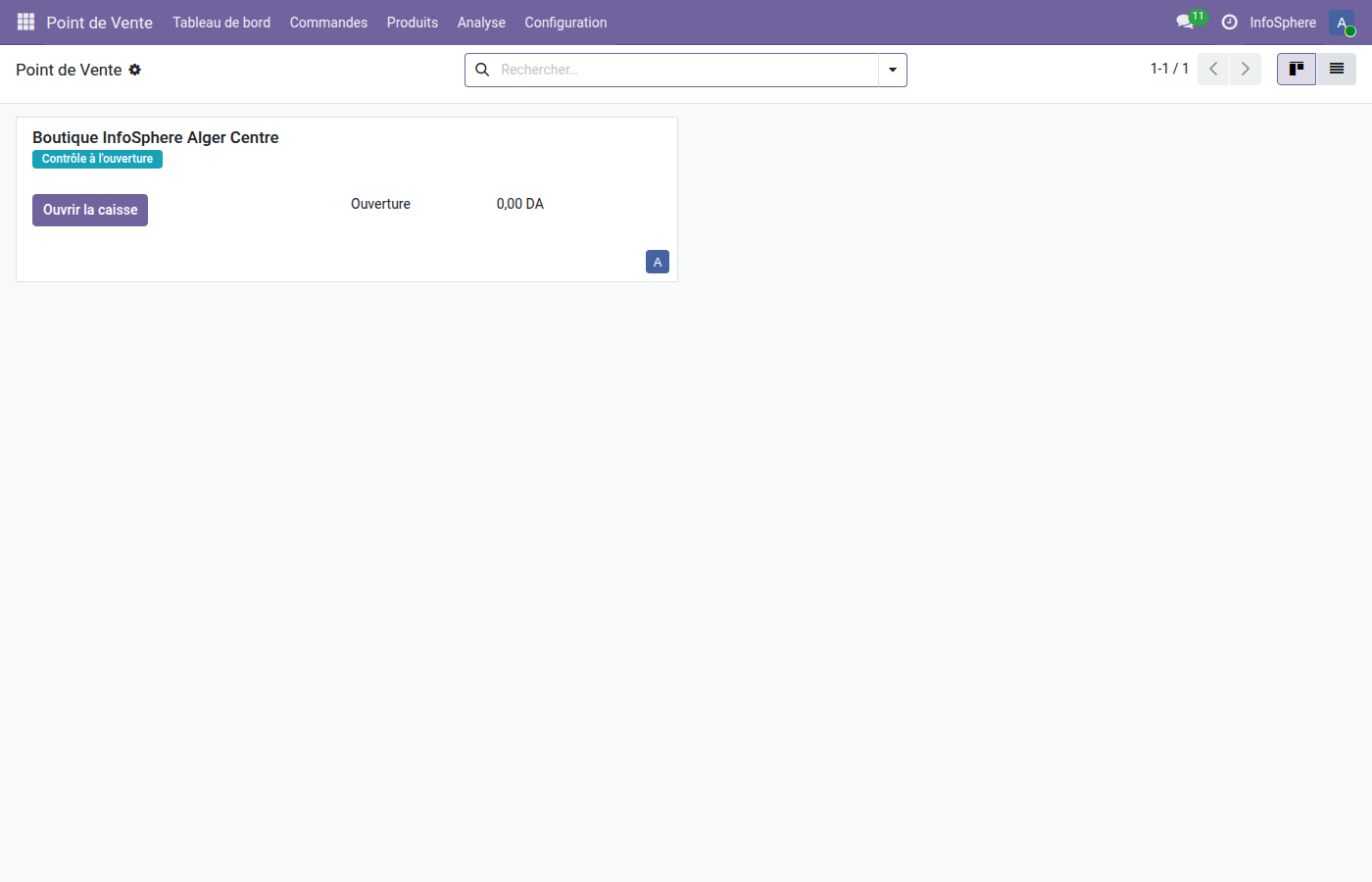Open Boutique InfoSphere Alger Centre
This screenshot has height=882, width=1372.
155,137
